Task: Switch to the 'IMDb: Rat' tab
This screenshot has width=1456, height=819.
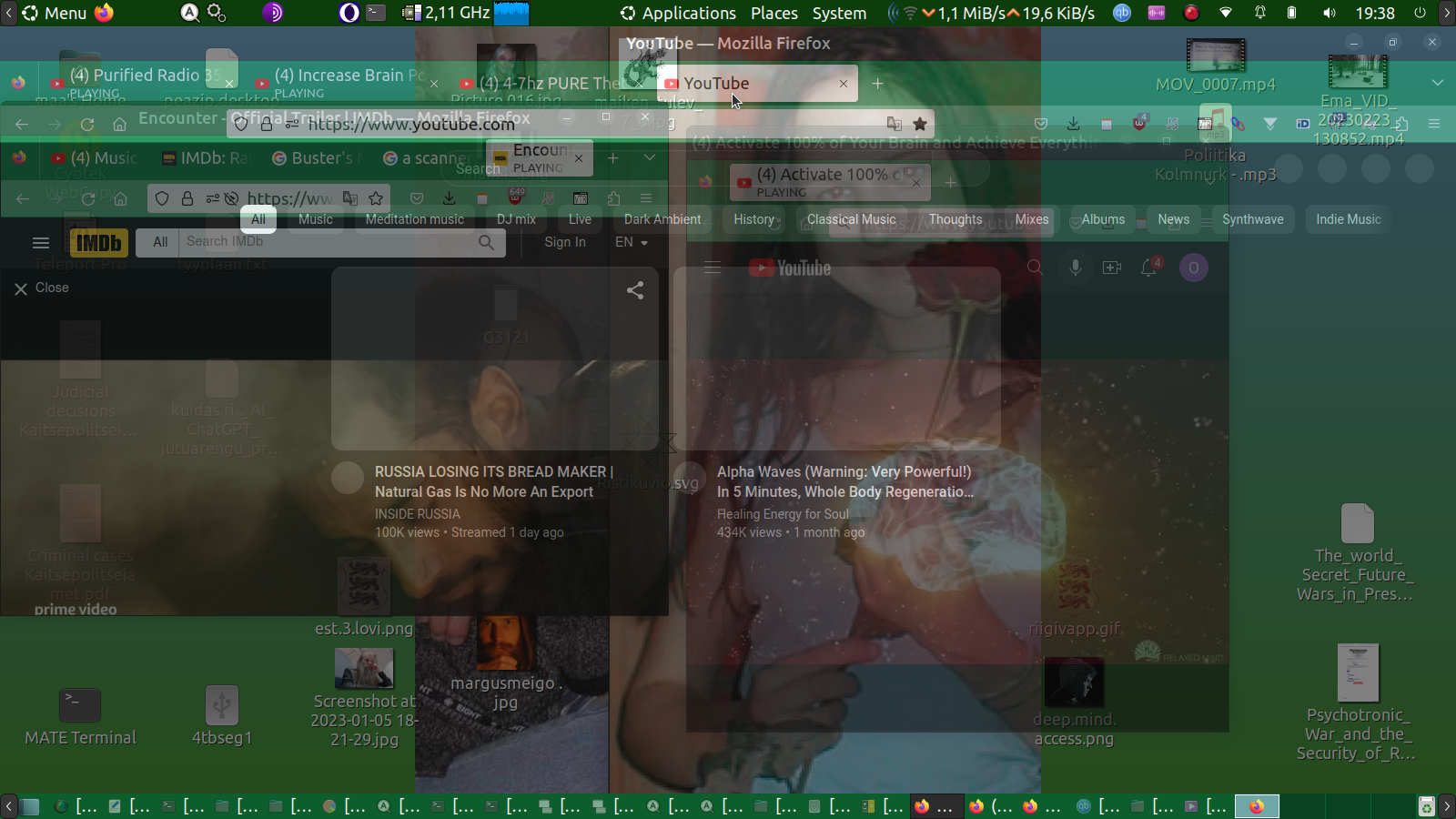Action: point(205,158)
